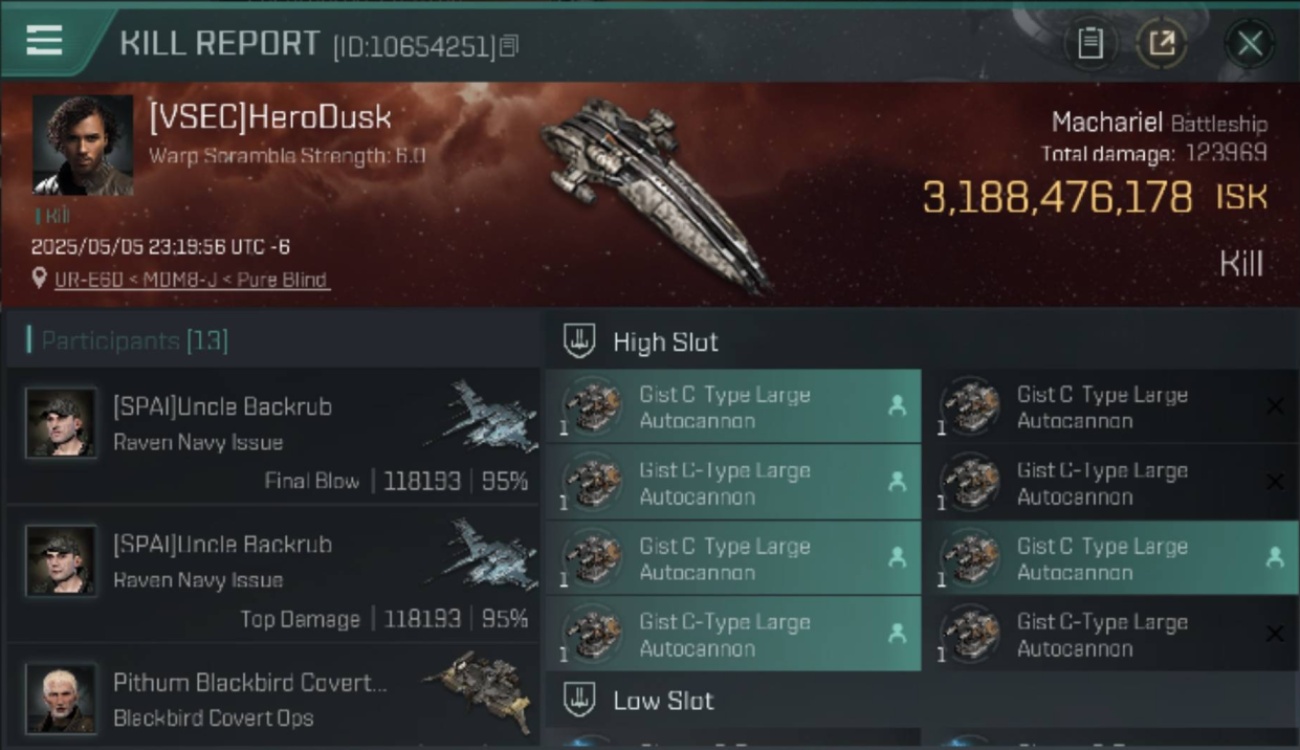The width and height of the screenshot is (1300, 750).
Task: Open UR-E6D MDM8-J Pure Blind location link
Action: pos(192,280)
